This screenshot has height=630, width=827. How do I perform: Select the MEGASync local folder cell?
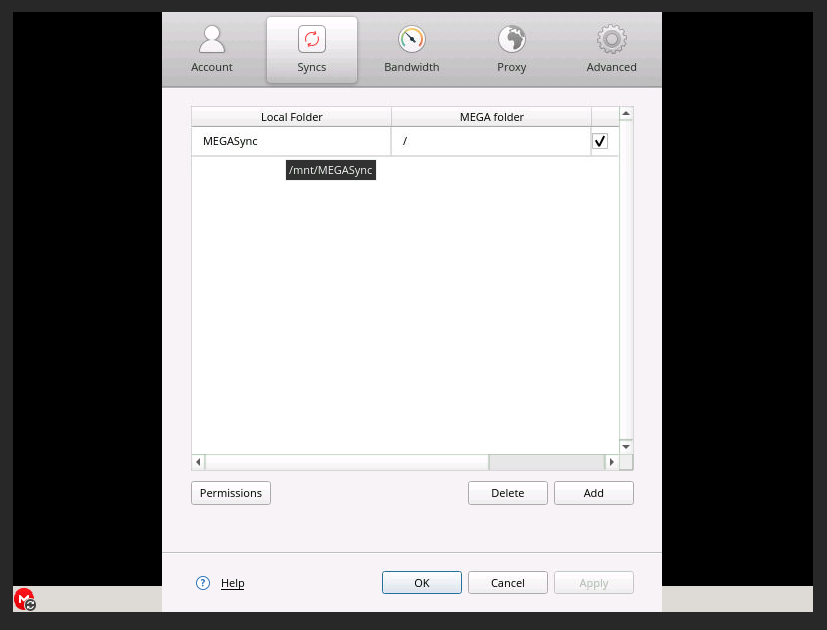[x=291, y=141]
